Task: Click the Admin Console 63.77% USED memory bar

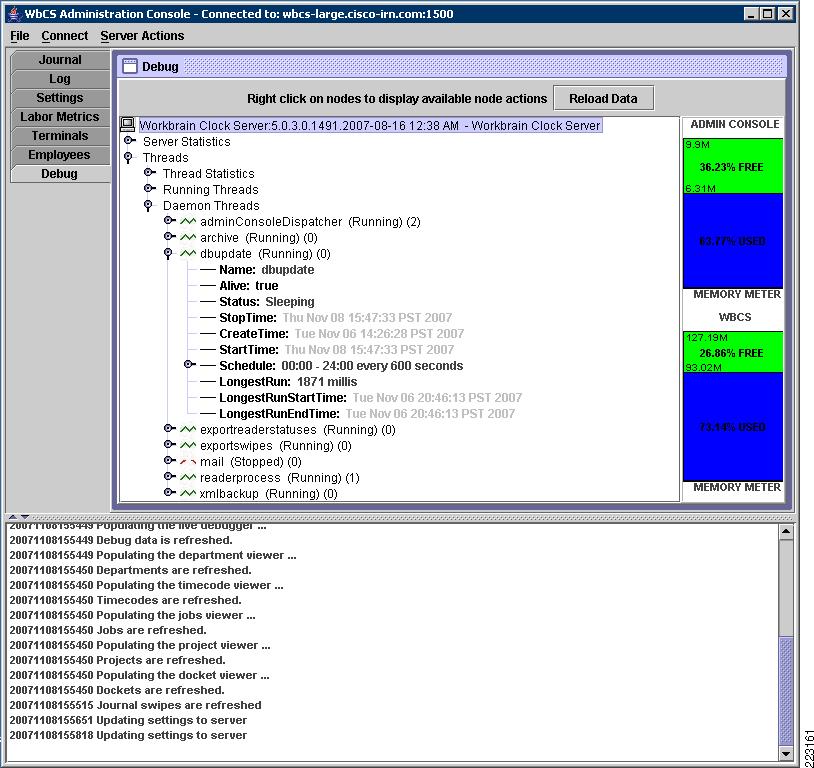Action: click(x=732, y=241)
